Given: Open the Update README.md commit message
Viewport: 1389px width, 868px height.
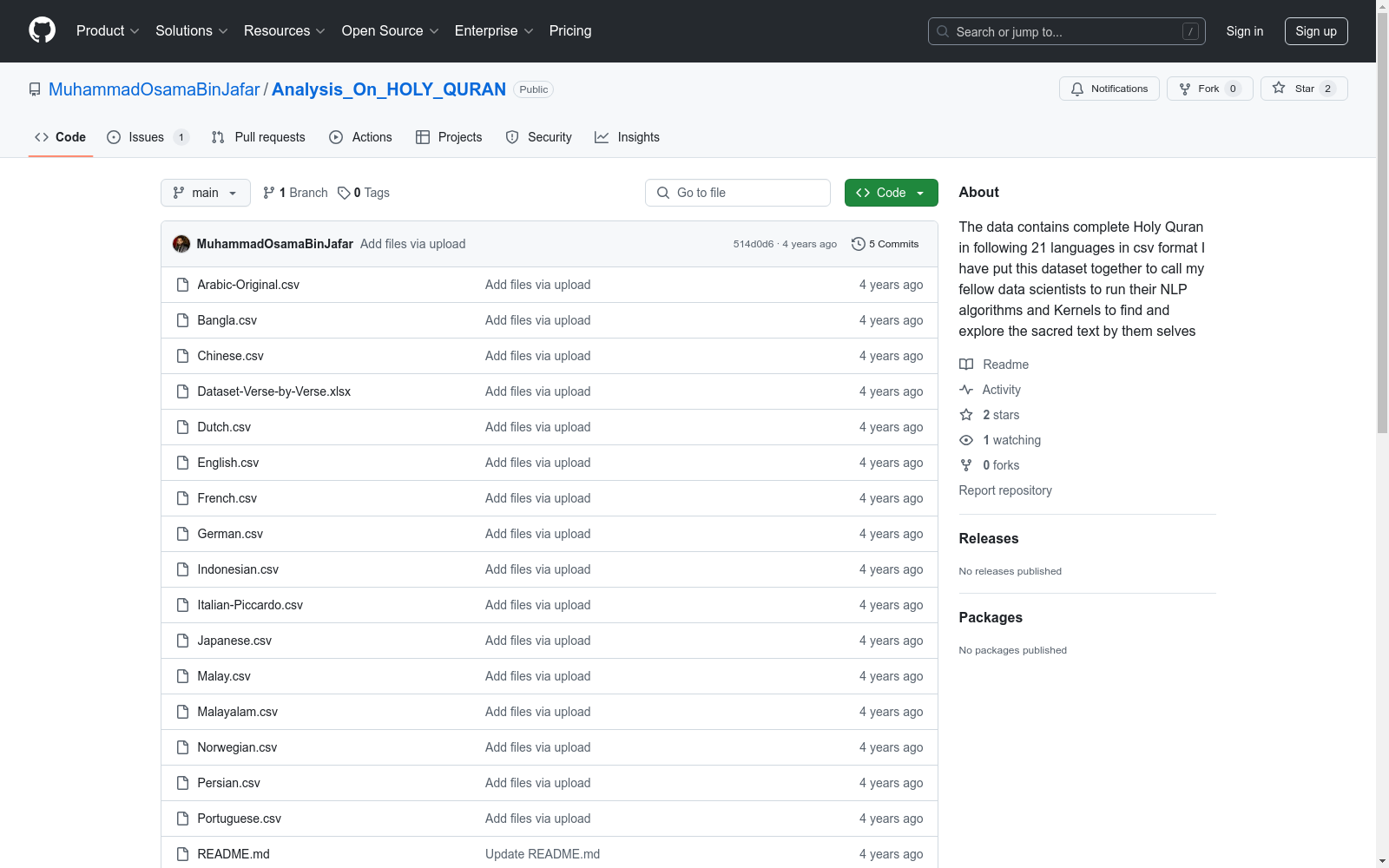Looking at the screenshot, I should [543, 854].
